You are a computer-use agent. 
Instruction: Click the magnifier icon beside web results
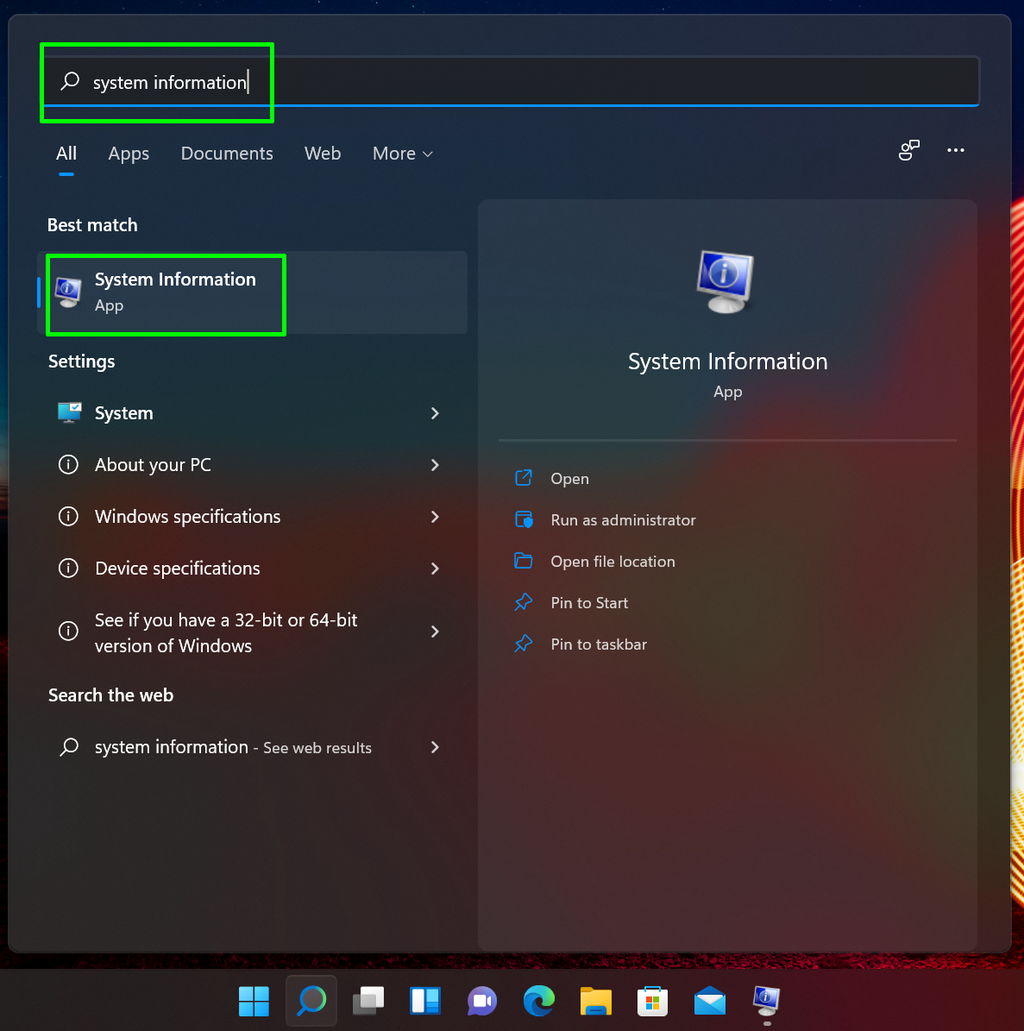tap(69, 747)
